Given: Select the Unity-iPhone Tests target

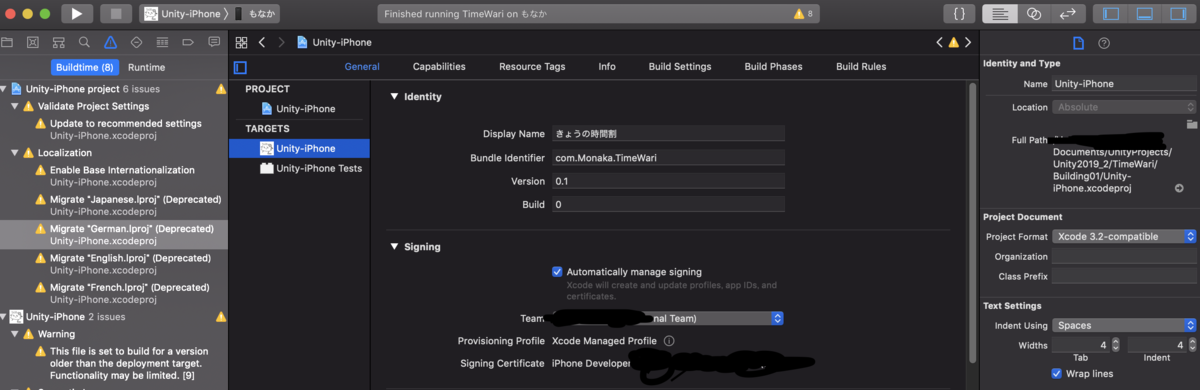Looking at the screenshot, I should pyautogui.click(x=299, y=168).
